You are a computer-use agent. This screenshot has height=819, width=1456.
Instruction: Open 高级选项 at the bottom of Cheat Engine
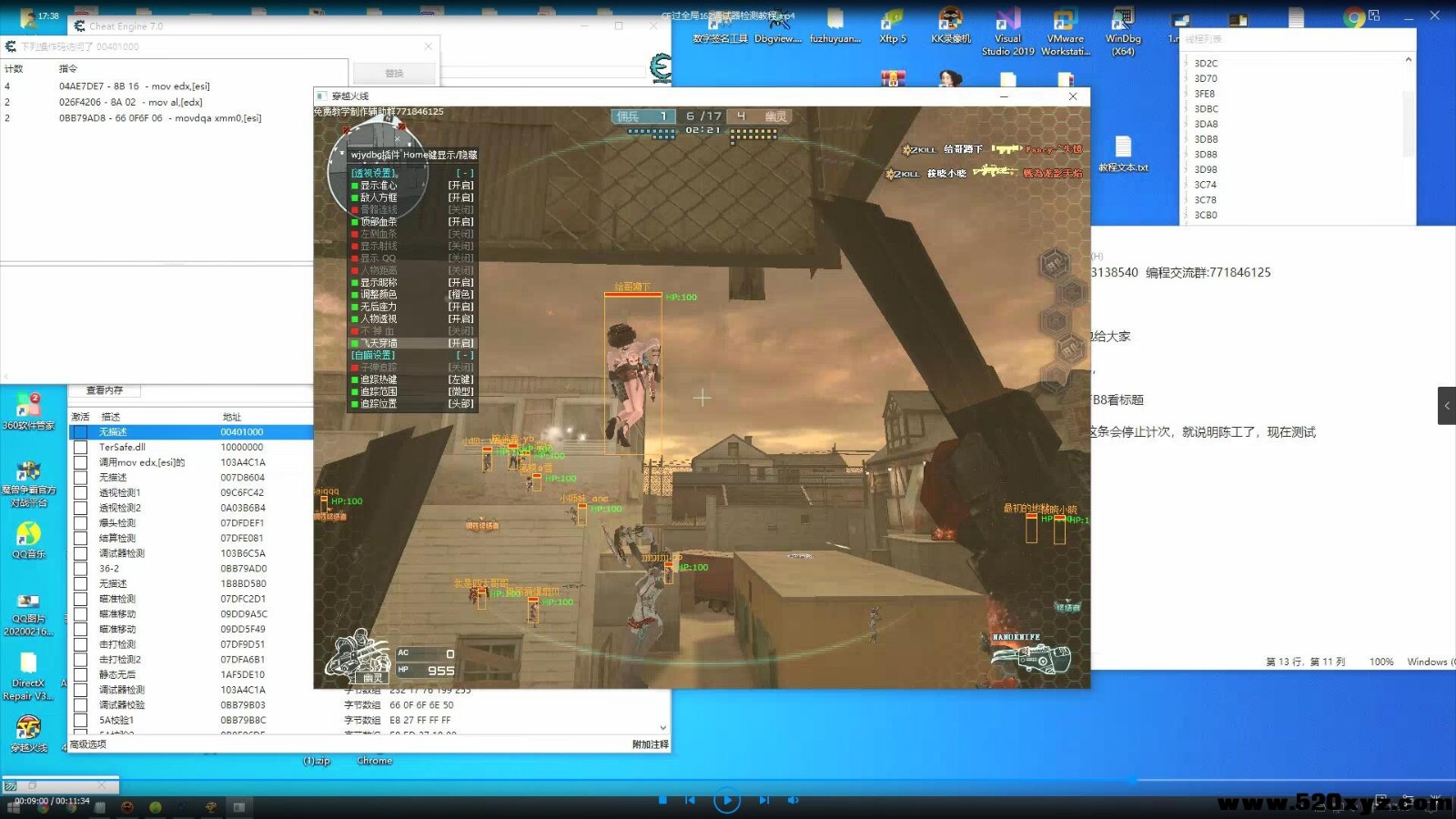pyautogui.click(x=88, y=744)
